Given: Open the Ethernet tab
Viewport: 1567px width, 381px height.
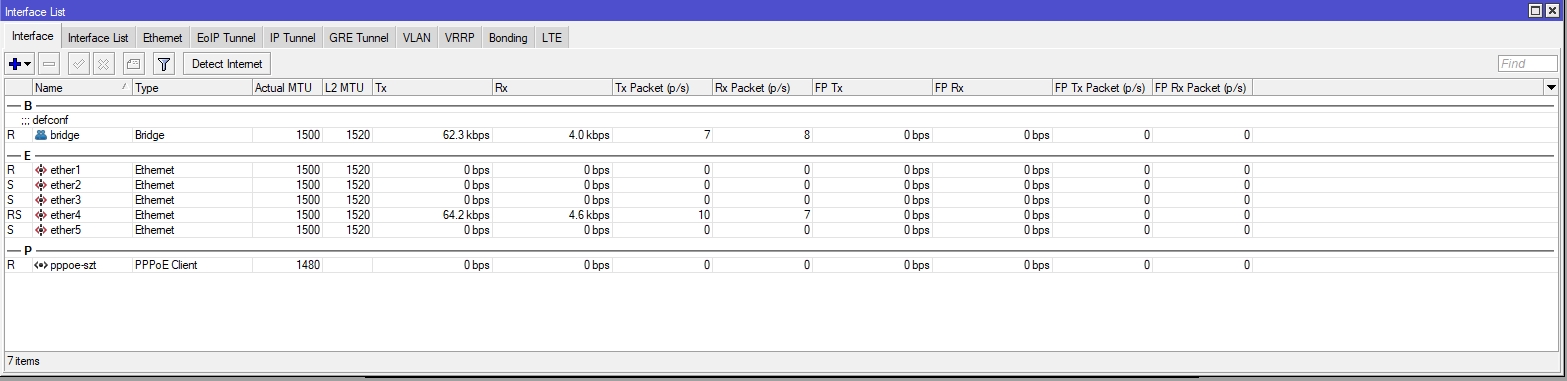Looking at the screenshot, I should point(162,38).
